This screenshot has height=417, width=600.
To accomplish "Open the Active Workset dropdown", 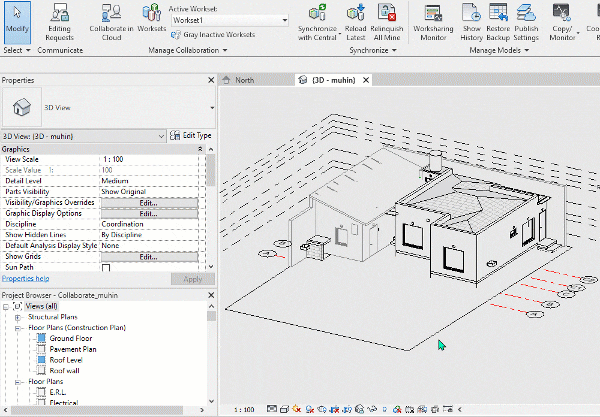I will coord(285,20).
